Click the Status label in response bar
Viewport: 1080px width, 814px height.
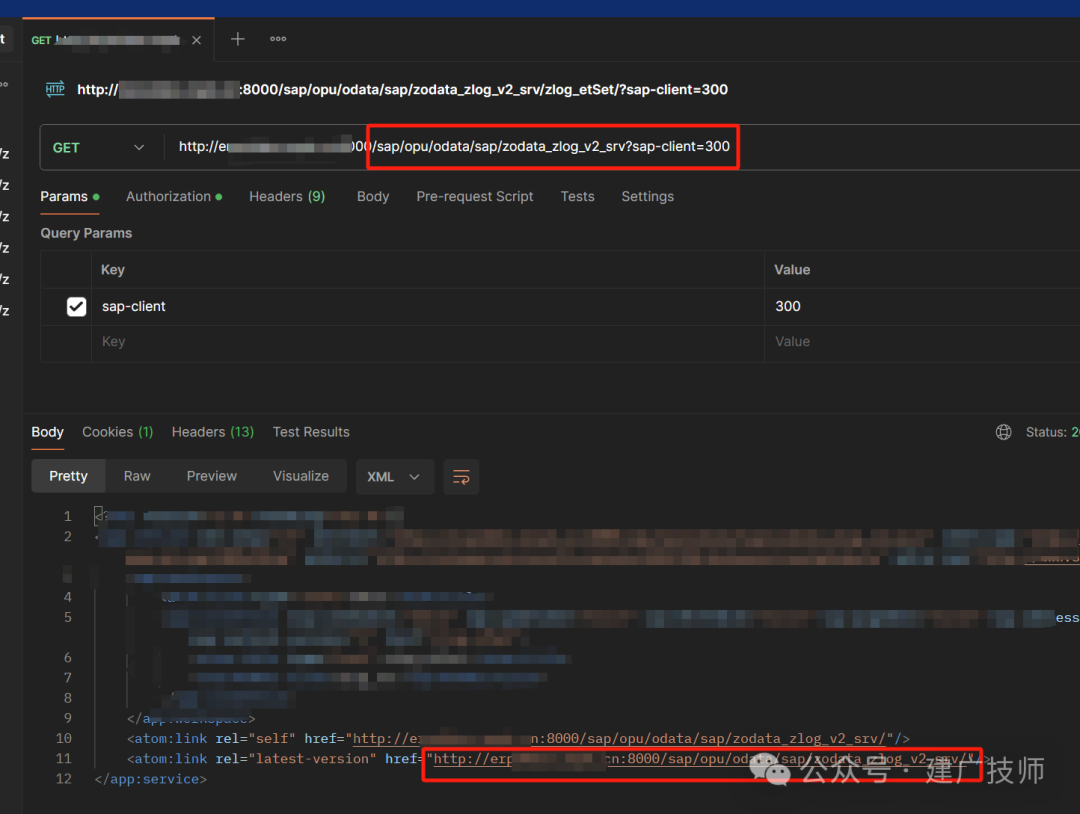point(1046,432)
